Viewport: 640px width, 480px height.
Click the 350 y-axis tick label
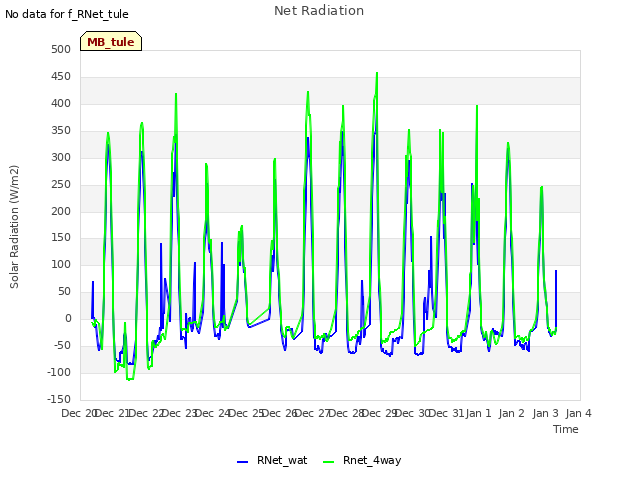tap(61, 130)
